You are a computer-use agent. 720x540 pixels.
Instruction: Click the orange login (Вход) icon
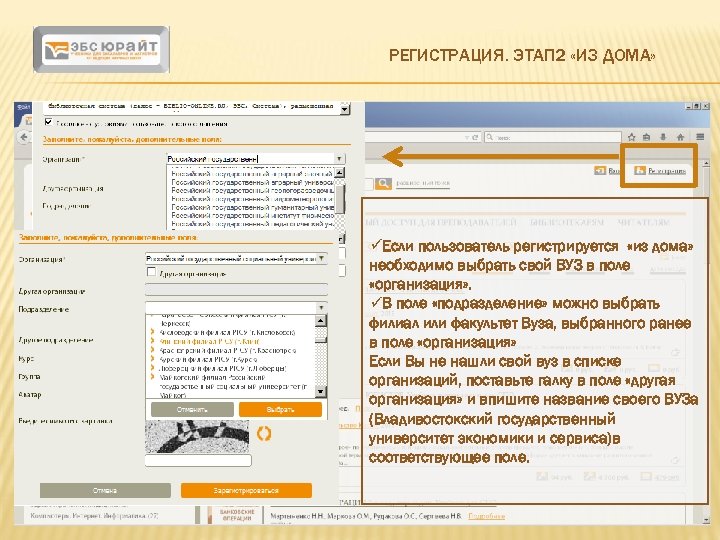(x=600, y=170)
